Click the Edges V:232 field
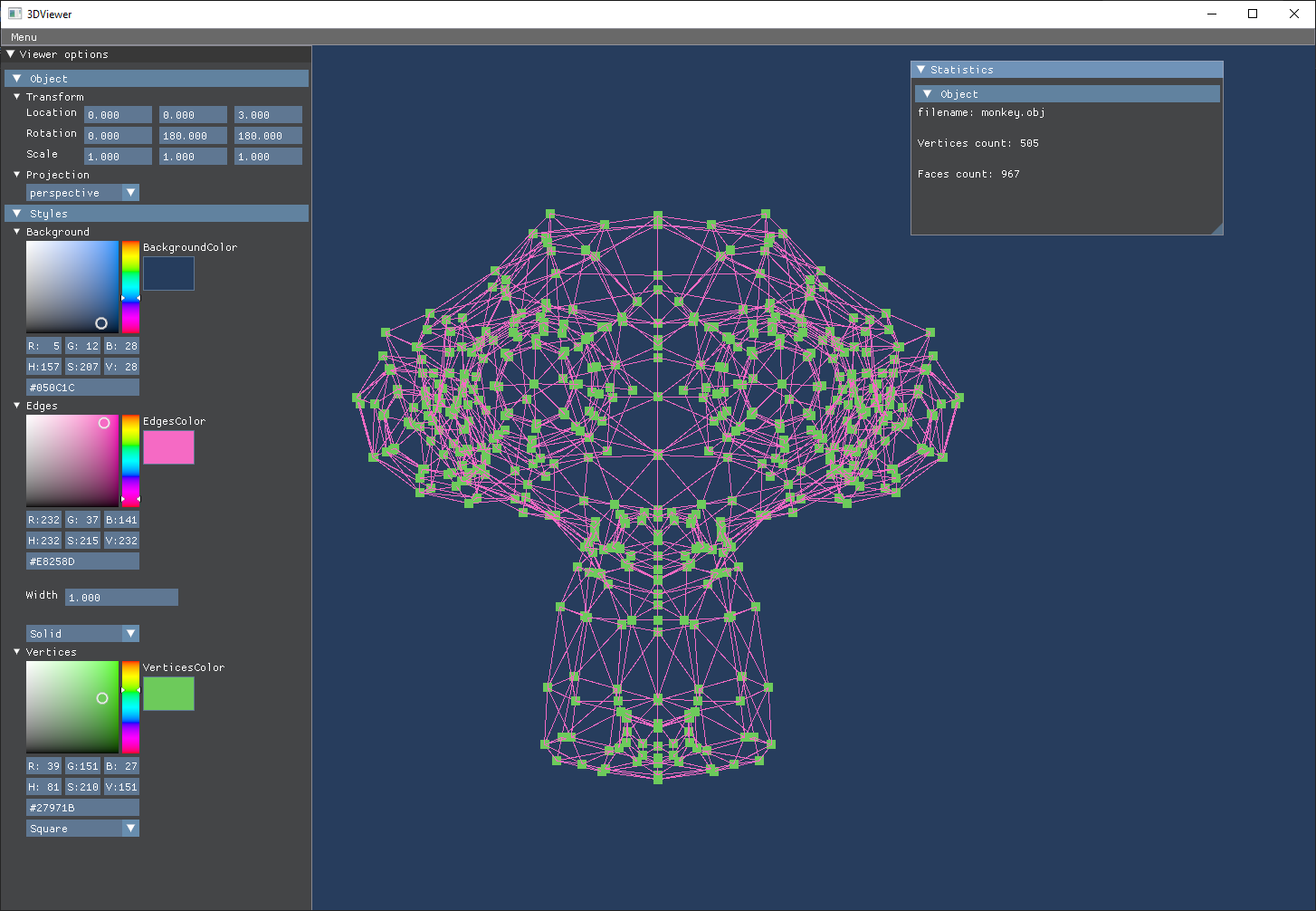Image resolution: width=1316 pixels, height=911 pixels. click(121, 541)
